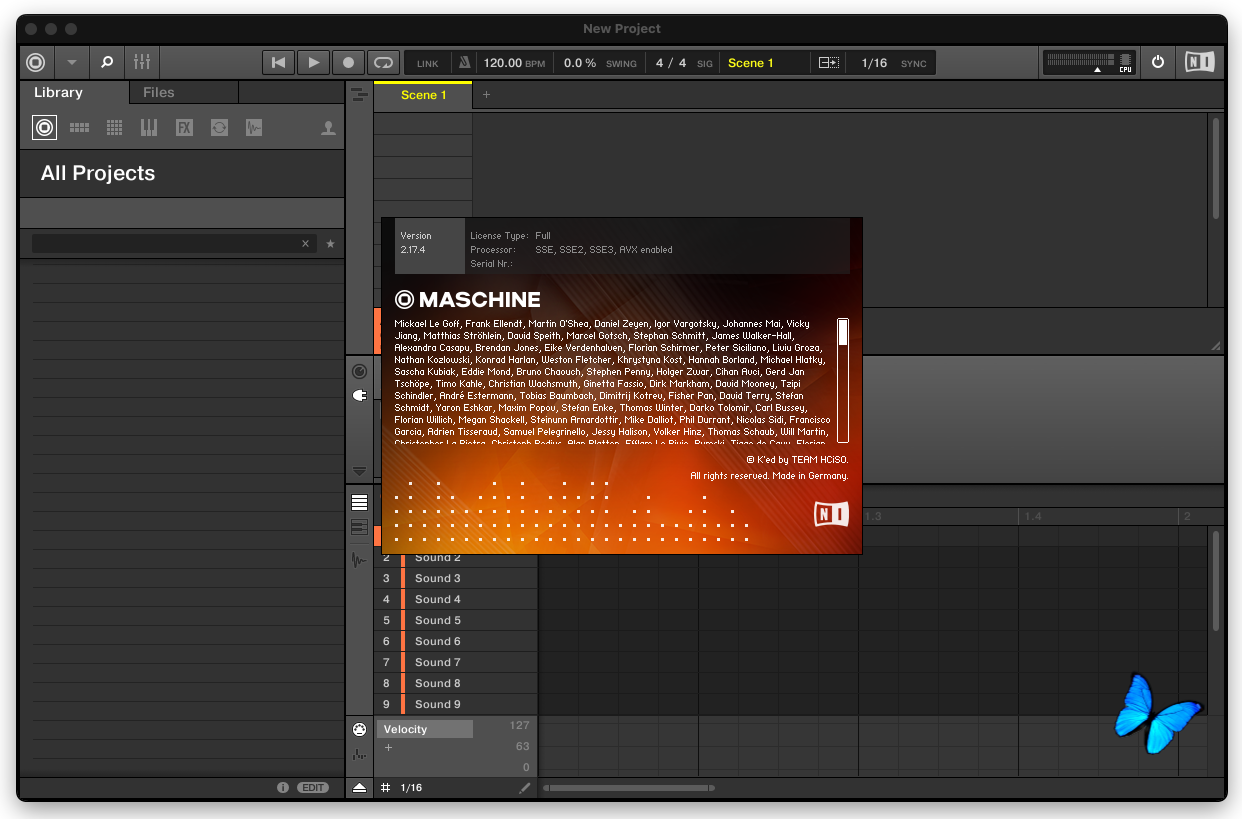This screenshot has height=819, width=1242.
Task: Select the Samples waveform icon in Library
Action: 254,128
